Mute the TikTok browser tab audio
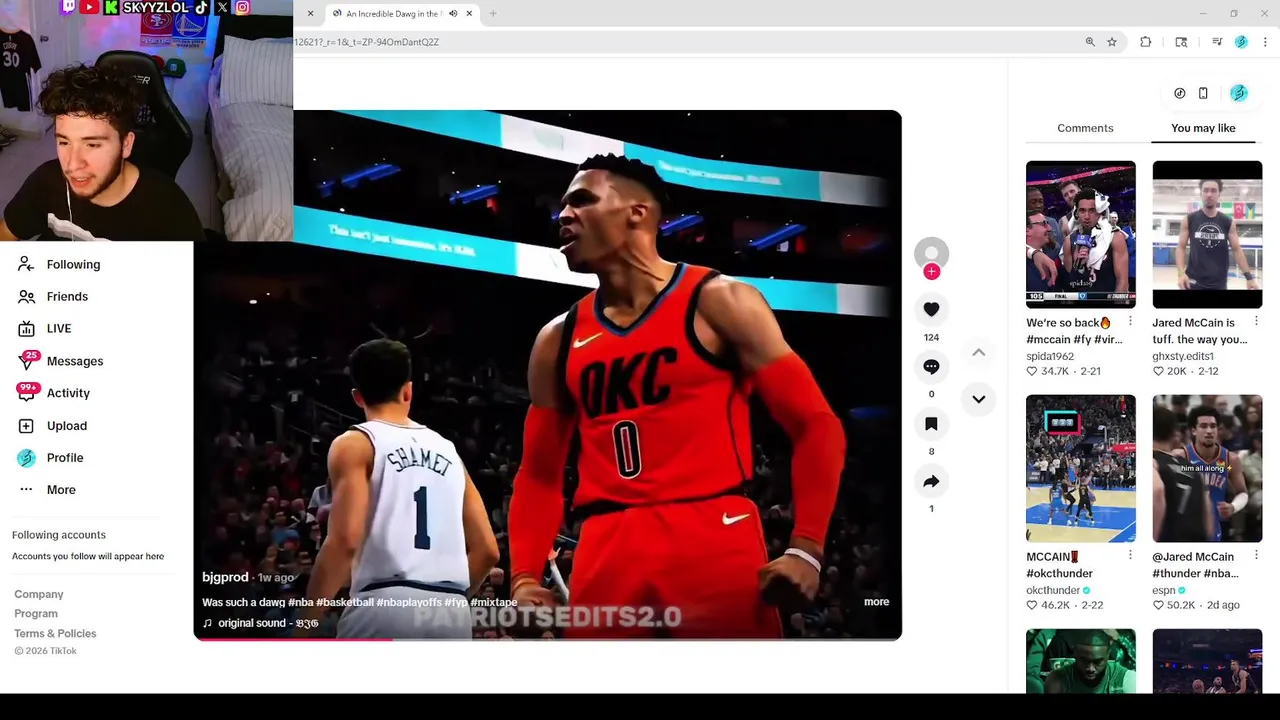This screenshot has height=720, width=1280. [x=453, y=13]
